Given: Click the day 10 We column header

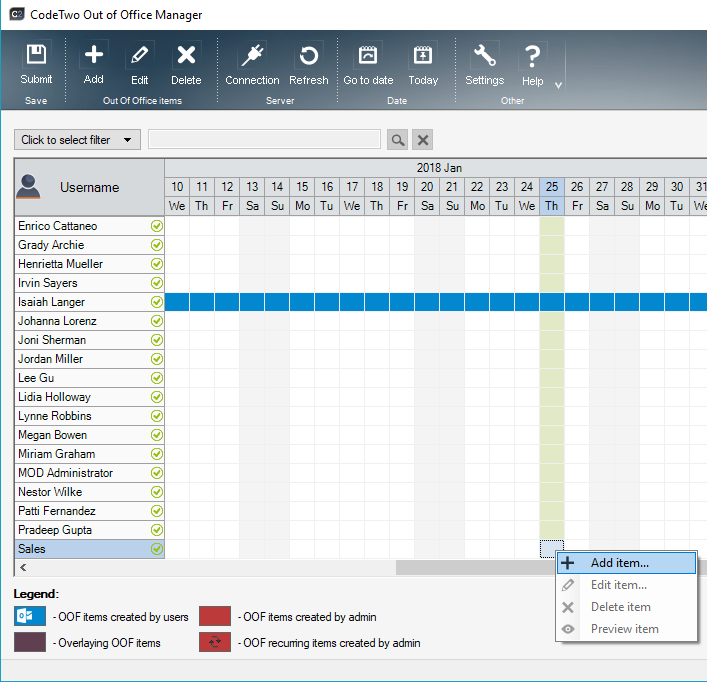Looking at the screenshot, I should (177, 197).
